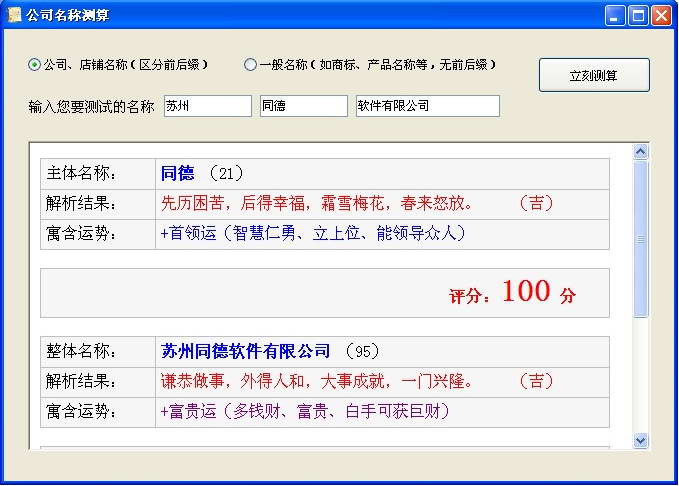Image resolution: width=679 pixels, height=486 pixels.
Task: Click the vertical scrollbar thumb
Action: (x=640, y=239)
